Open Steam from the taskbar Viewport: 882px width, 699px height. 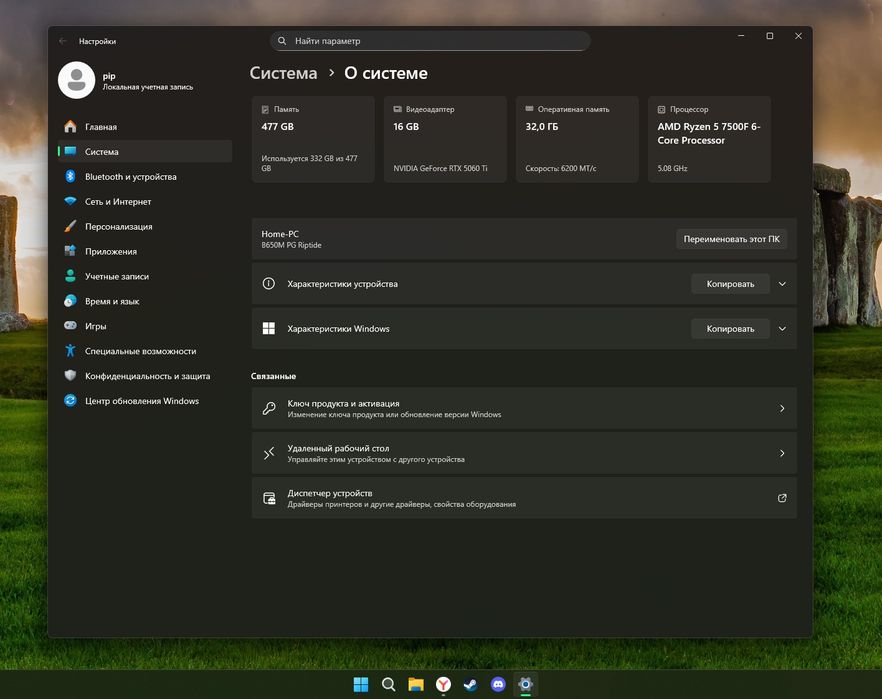(470, 685)
